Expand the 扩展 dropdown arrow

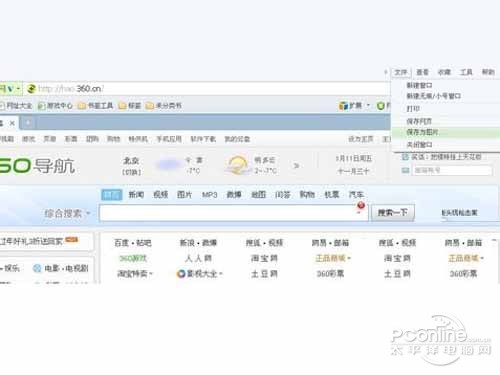(368, 106)
